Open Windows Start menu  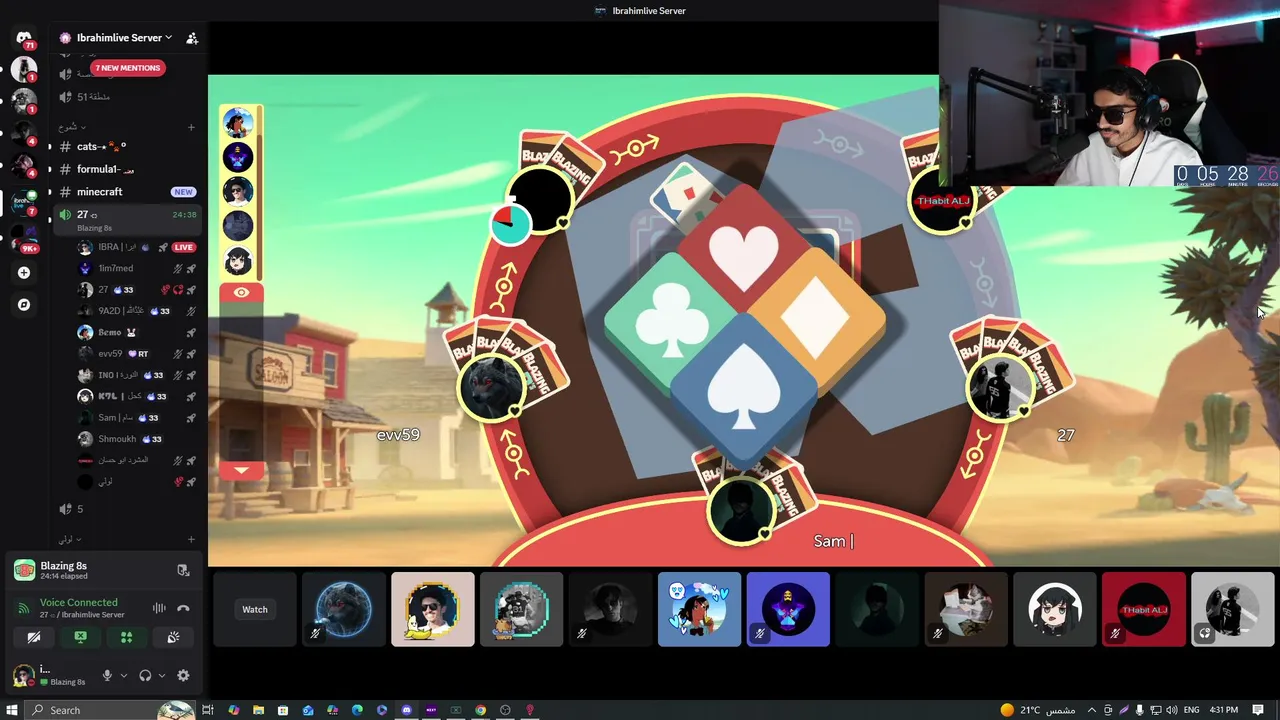(12, 710)
